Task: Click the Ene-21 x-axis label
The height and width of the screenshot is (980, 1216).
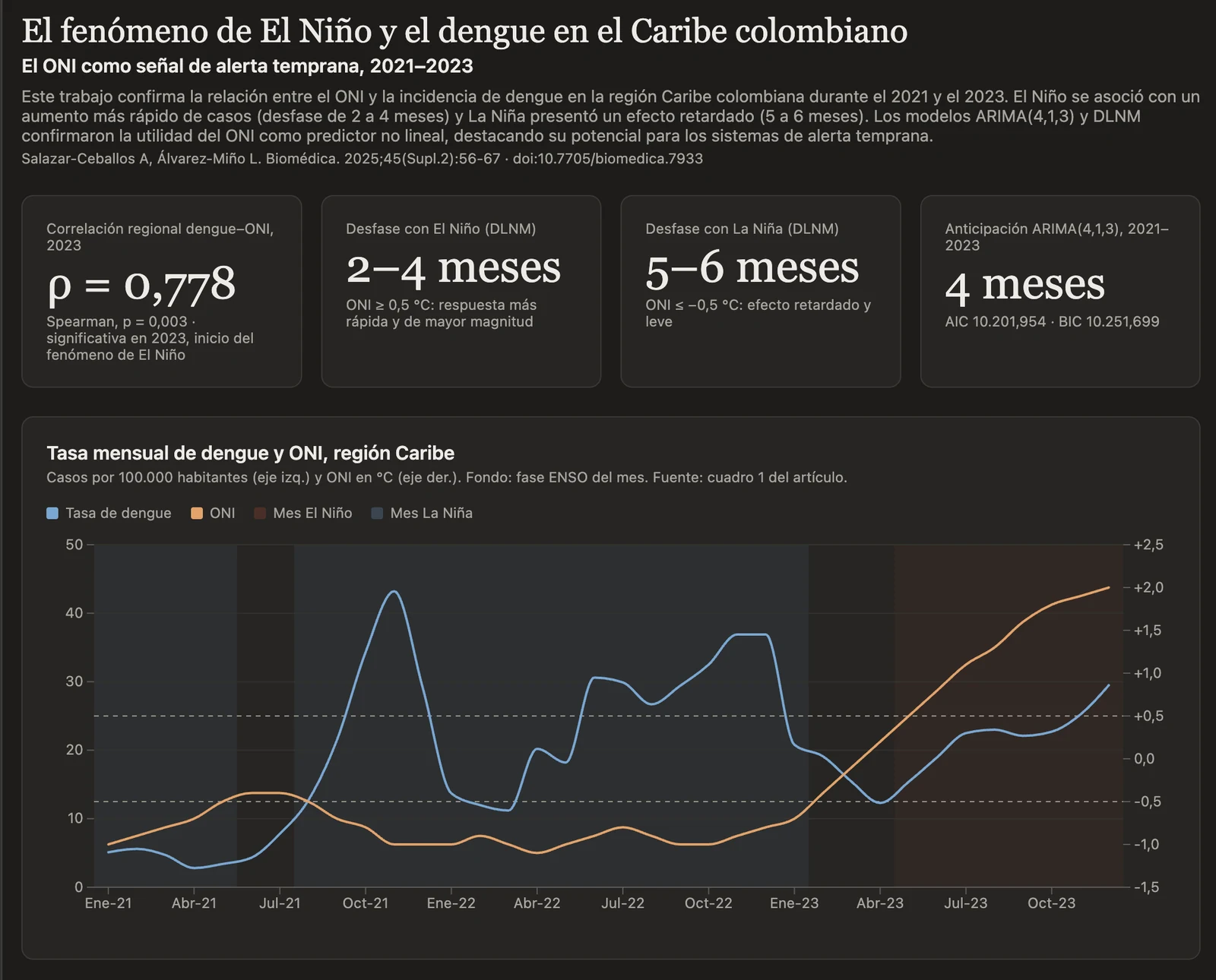Action: click(108, 903)
